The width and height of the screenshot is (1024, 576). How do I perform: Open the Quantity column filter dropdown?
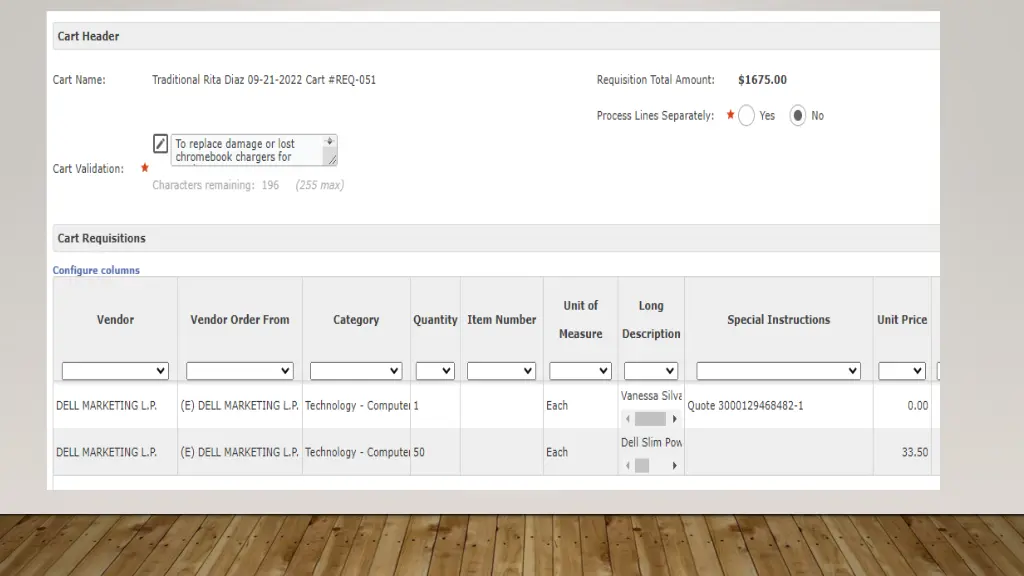[435, 371]
